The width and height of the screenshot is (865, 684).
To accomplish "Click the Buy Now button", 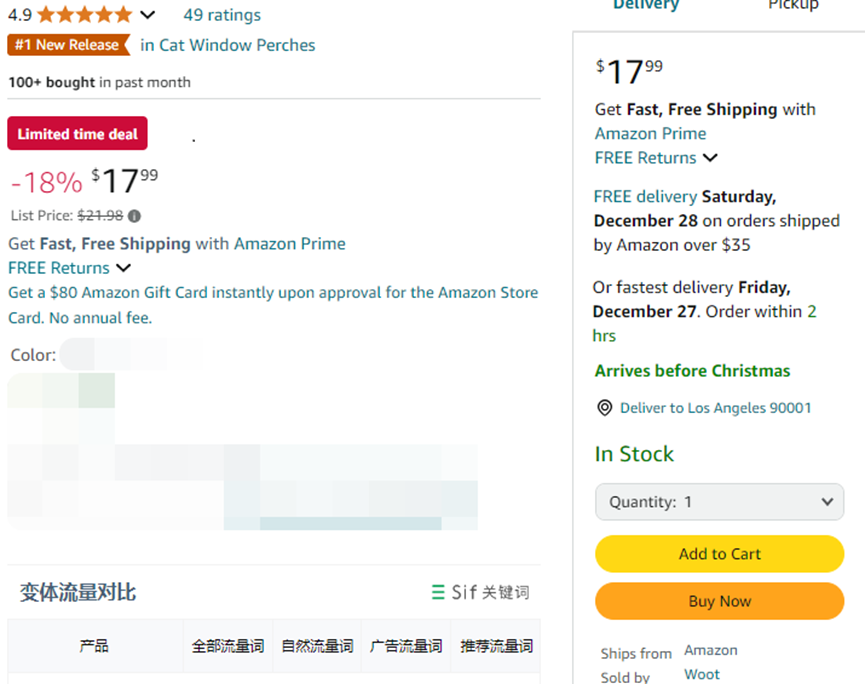I will 719,601.
